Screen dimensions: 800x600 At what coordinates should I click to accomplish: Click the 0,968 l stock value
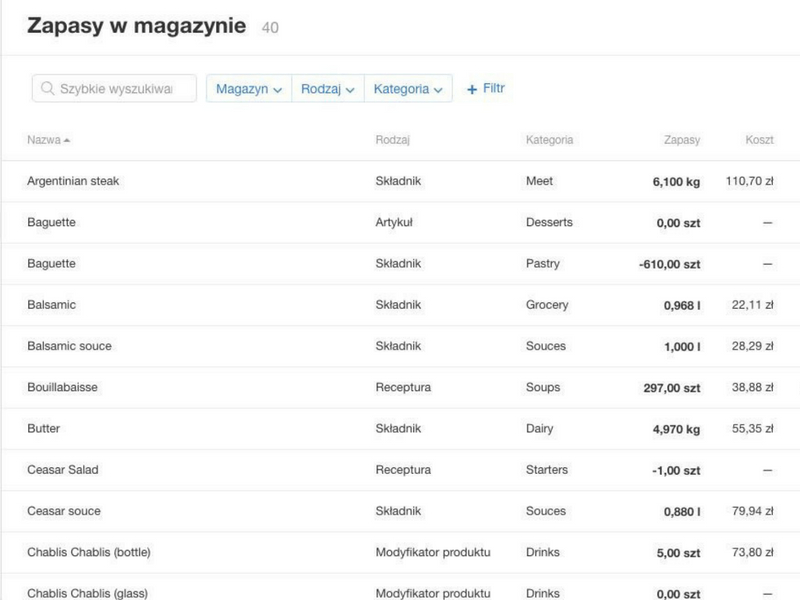tap(682, 306)
